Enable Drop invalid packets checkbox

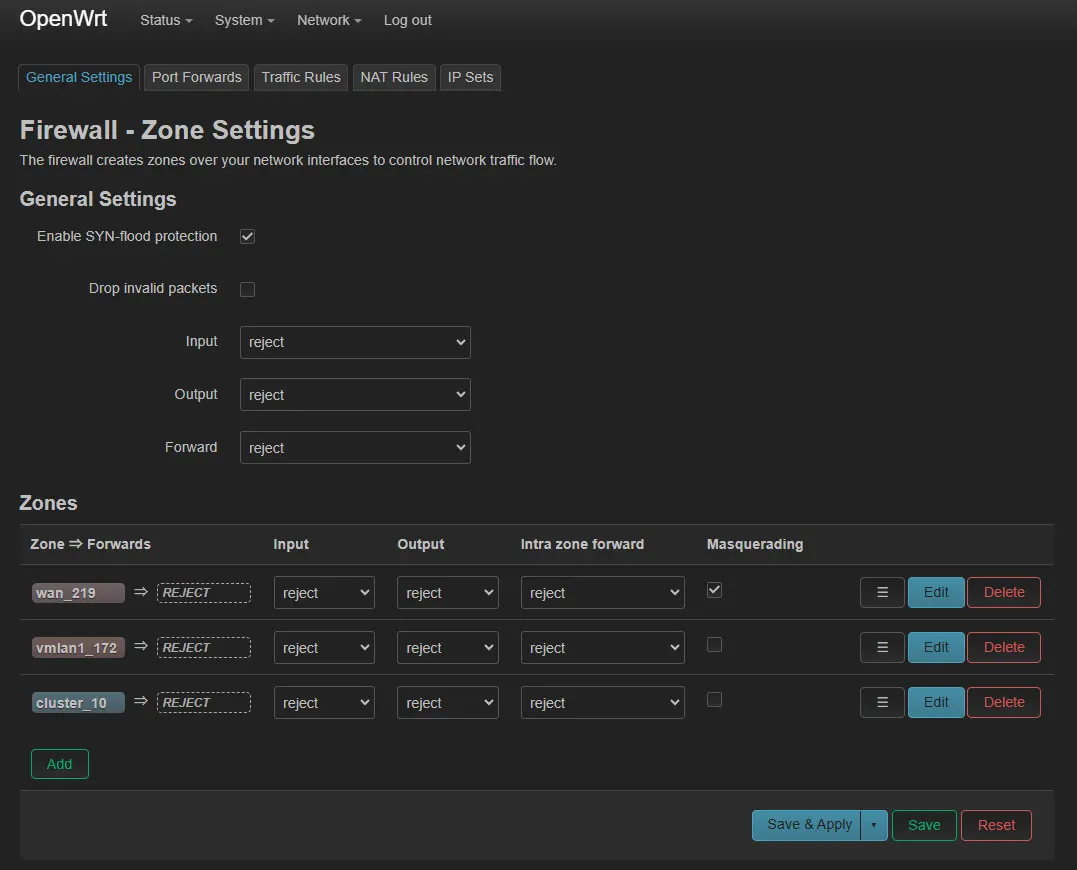[x=247, y=289]
